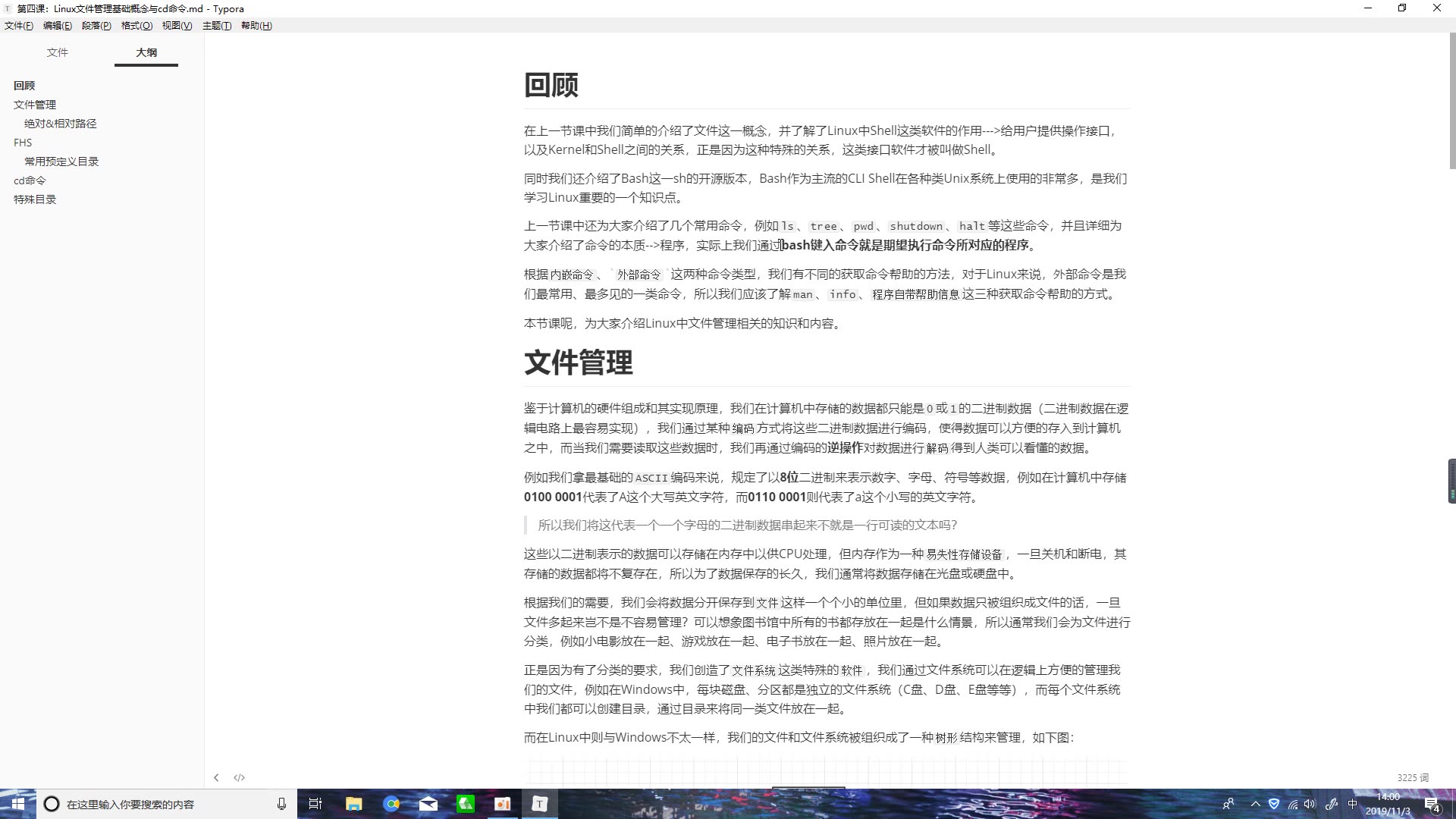Click the 回顾 main heading in document
1456x819 pixels.
coord(551,84)
